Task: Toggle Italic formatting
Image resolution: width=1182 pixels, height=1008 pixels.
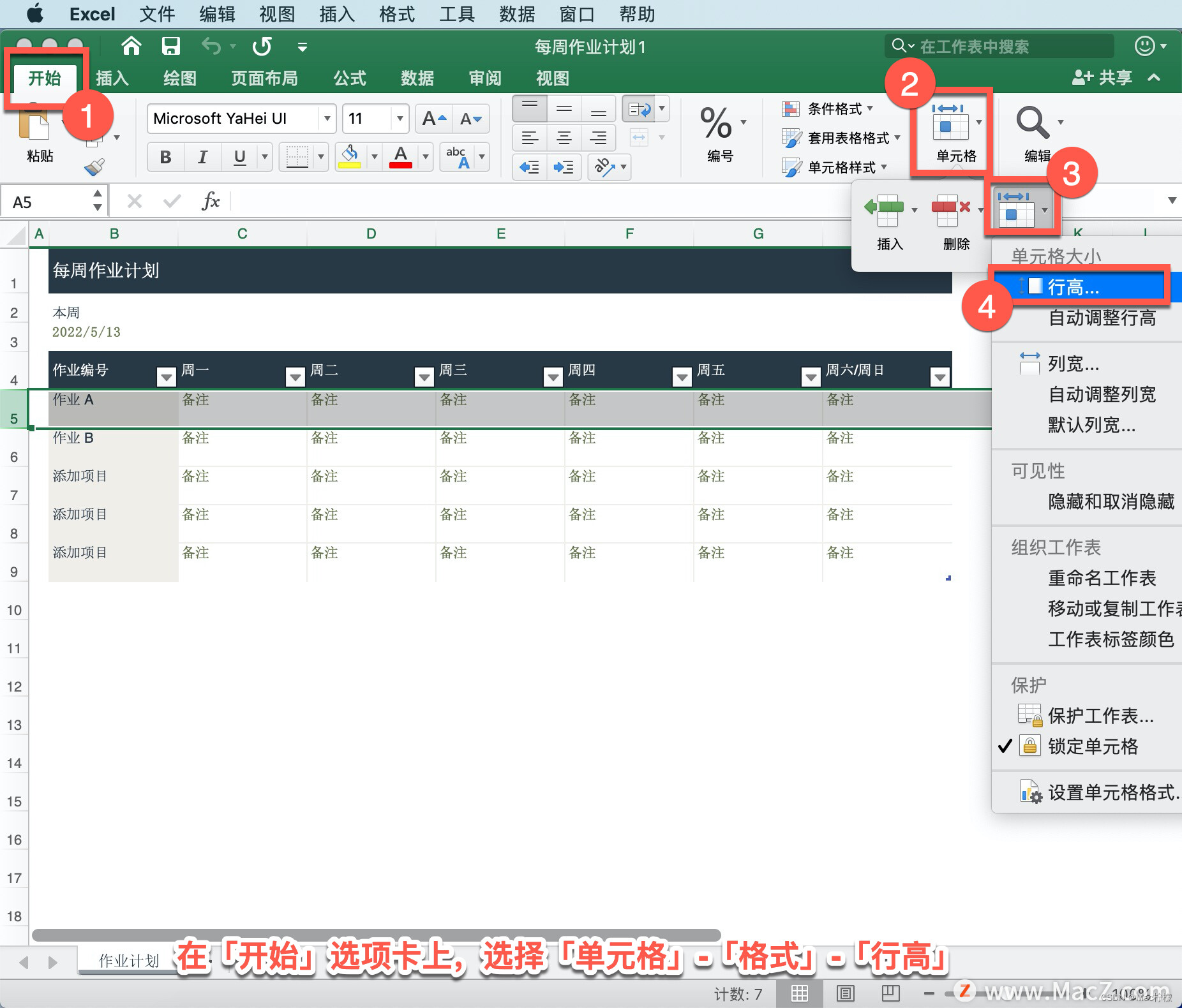Action: pyautogui.click(x=202, y=157)
